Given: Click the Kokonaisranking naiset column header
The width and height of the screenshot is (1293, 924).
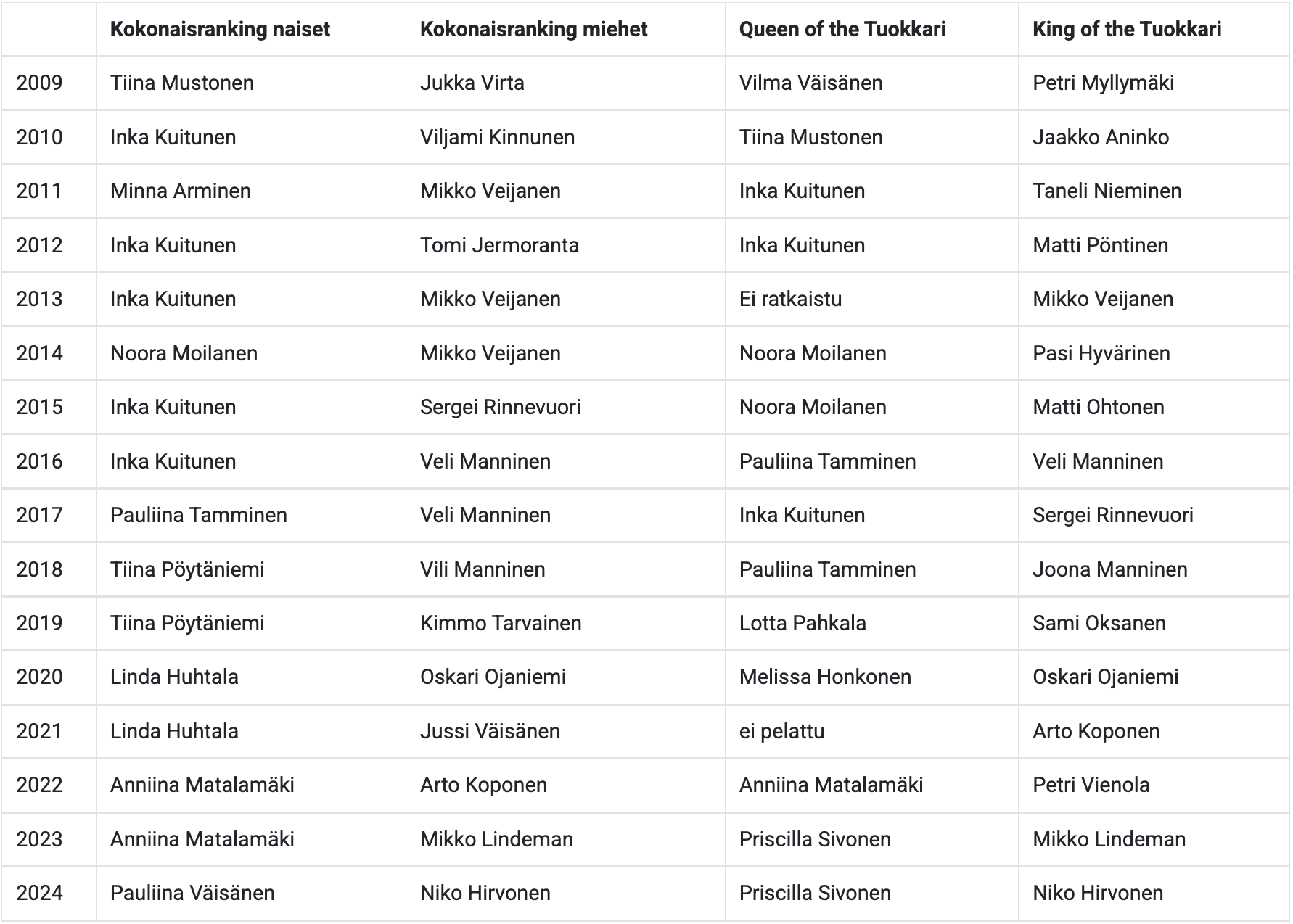Looking at the screenshot, I should point(220,29).
